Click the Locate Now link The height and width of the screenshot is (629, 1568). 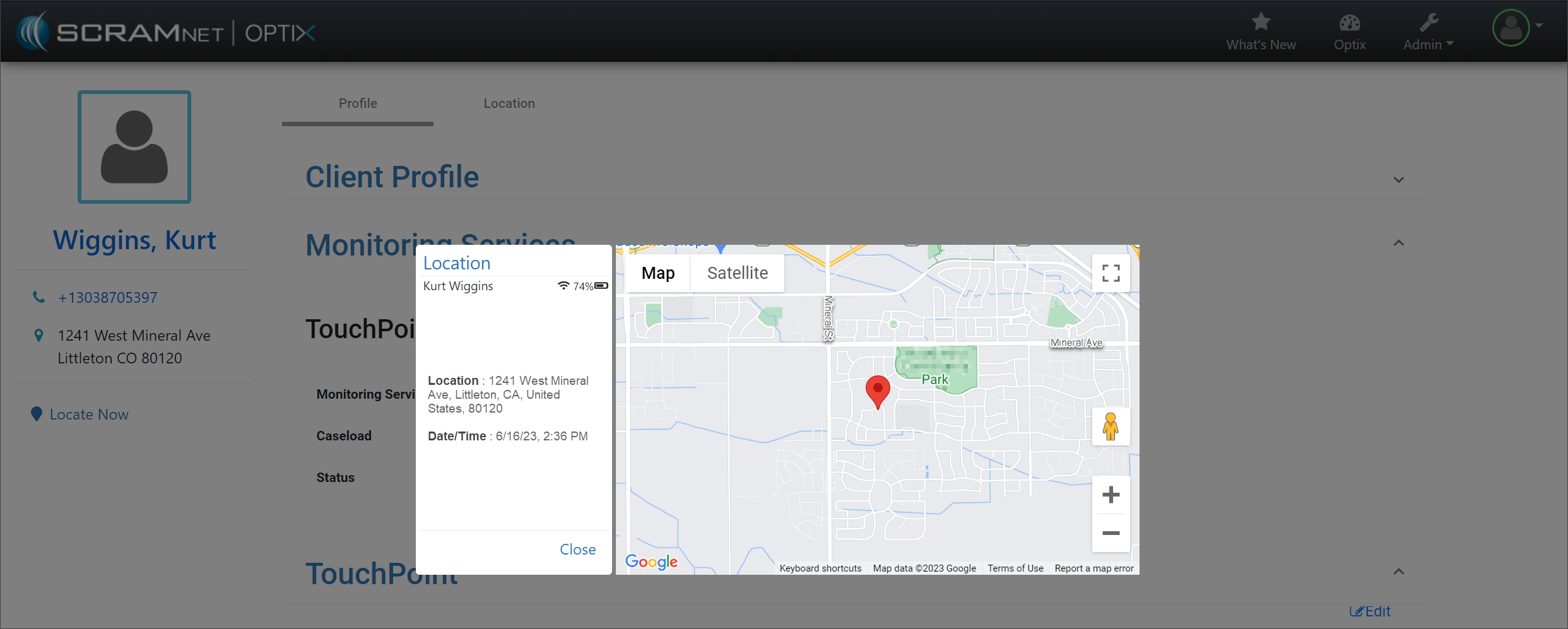pos(89,414)
